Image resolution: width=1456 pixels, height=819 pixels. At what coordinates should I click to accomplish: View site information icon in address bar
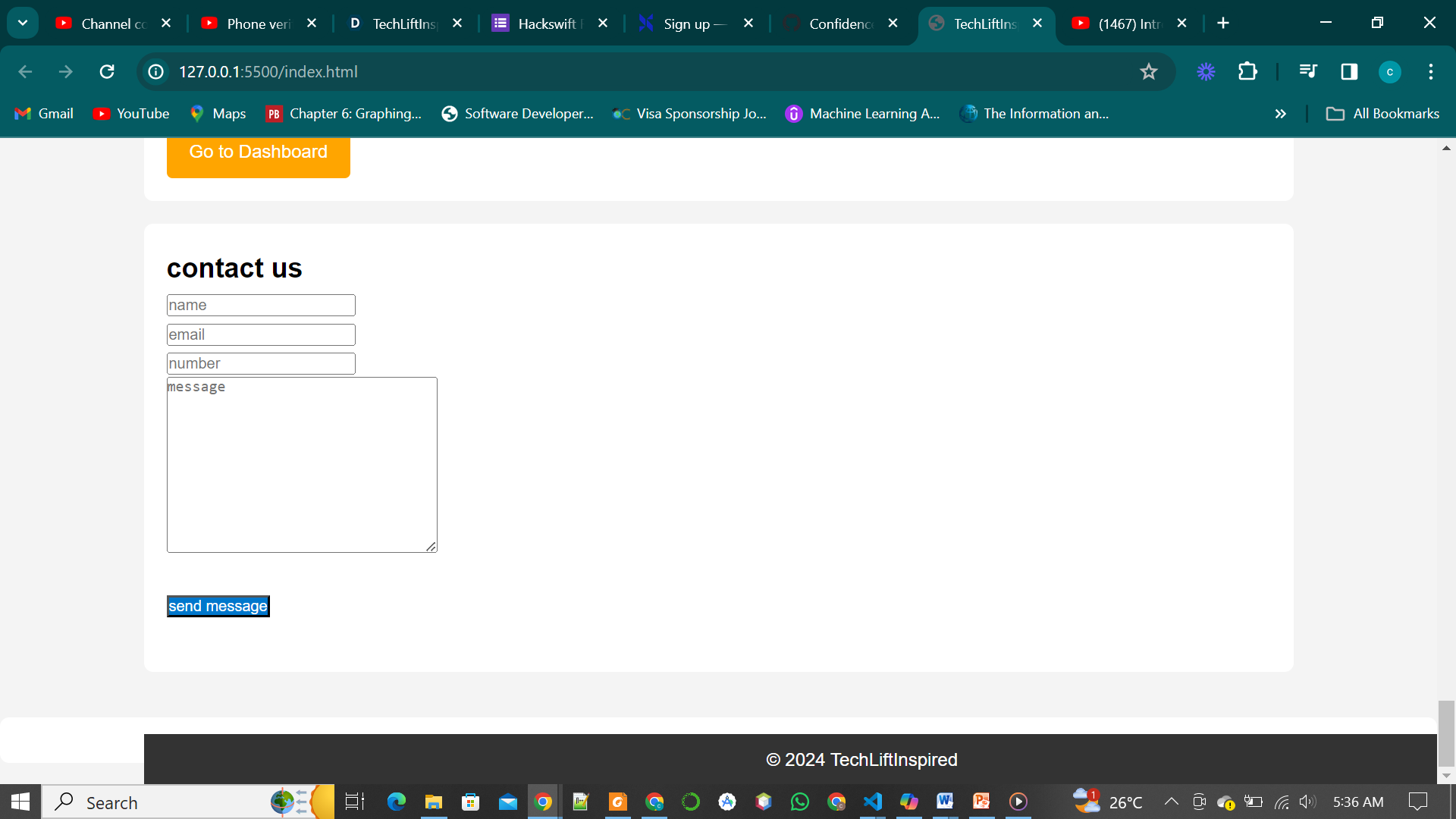155,71
